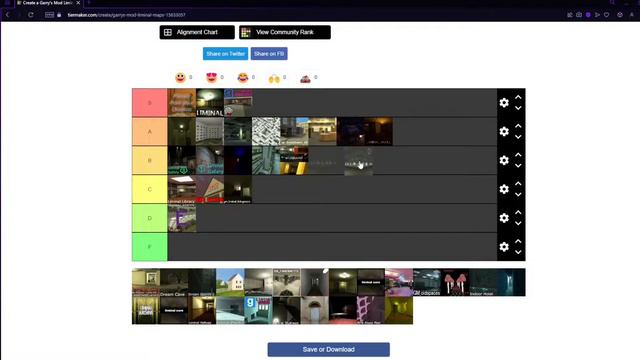This screenshot has height=360, width=640.
Task: Move F tier row down with arrow
Action: [x=518, y=253]
